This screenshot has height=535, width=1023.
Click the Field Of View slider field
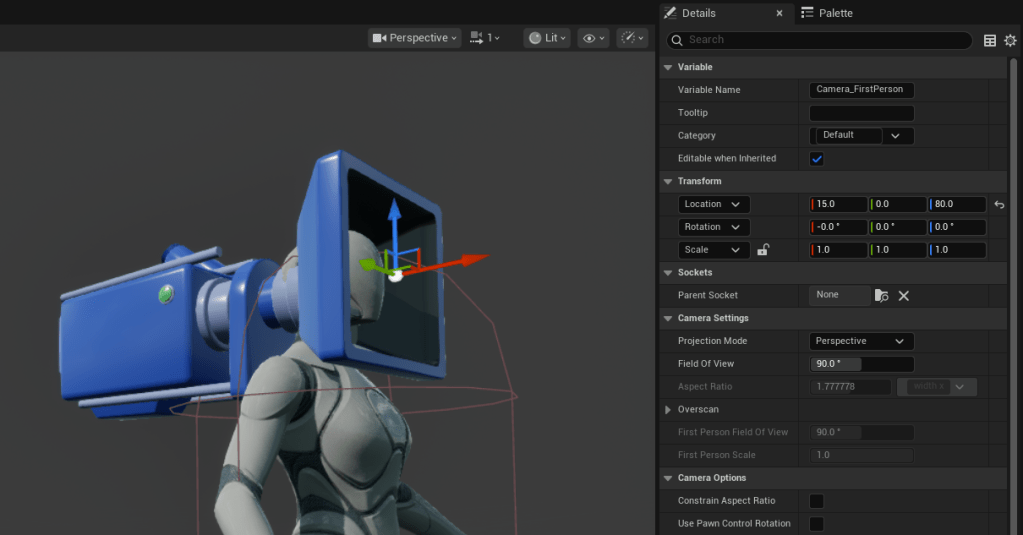861,364
